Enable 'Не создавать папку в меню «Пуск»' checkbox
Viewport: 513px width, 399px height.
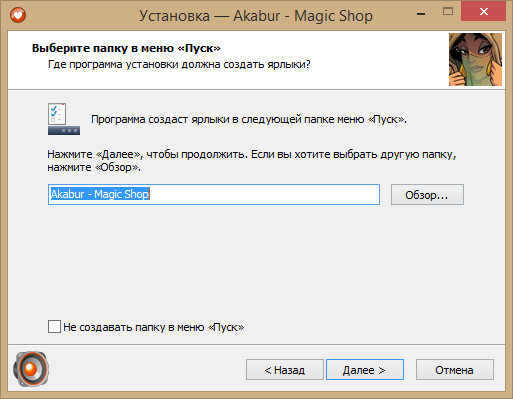click(x=54, y=327)
